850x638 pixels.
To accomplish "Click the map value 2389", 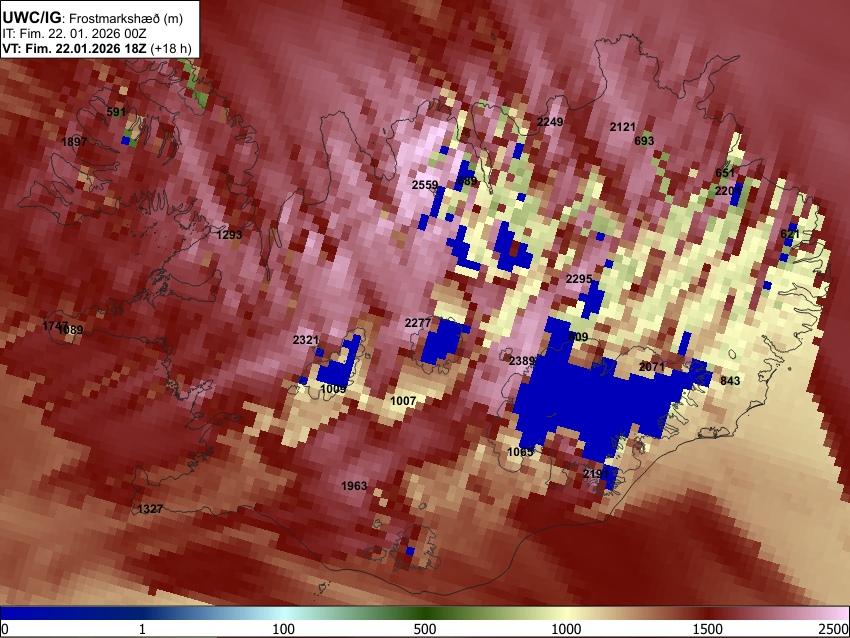I will [x=522, y=361].
